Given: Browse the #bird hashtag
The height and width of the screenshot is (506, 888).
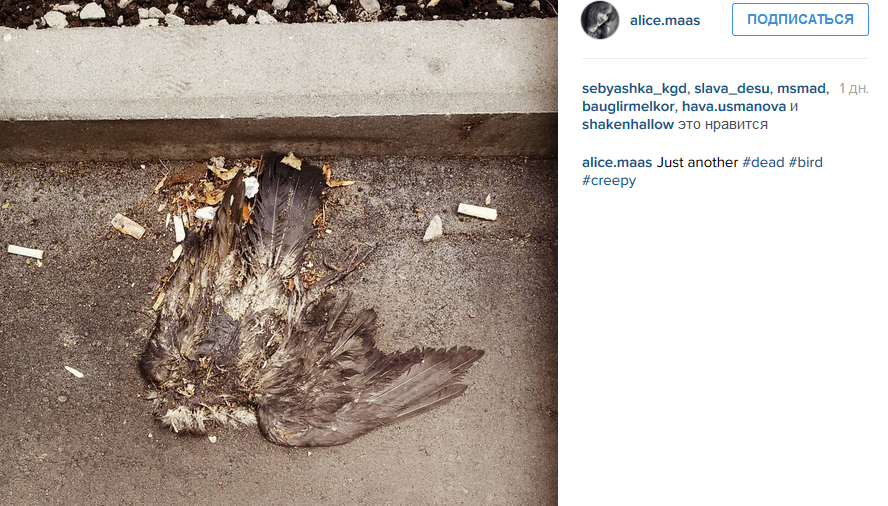Looking at the screenshot, I should coord(805,162).
